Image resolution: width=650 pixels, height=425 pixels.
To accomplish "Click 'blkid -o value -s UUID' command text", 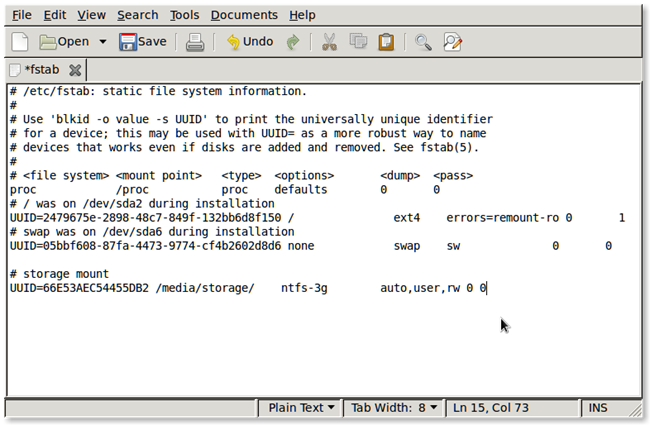I will click(129, 119).
